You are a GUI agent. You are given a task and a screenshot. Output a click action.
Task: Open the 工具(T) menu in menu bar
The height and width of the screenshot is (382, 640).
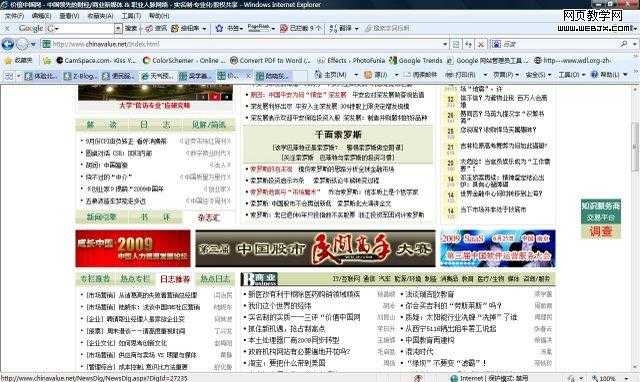[131, 16]
